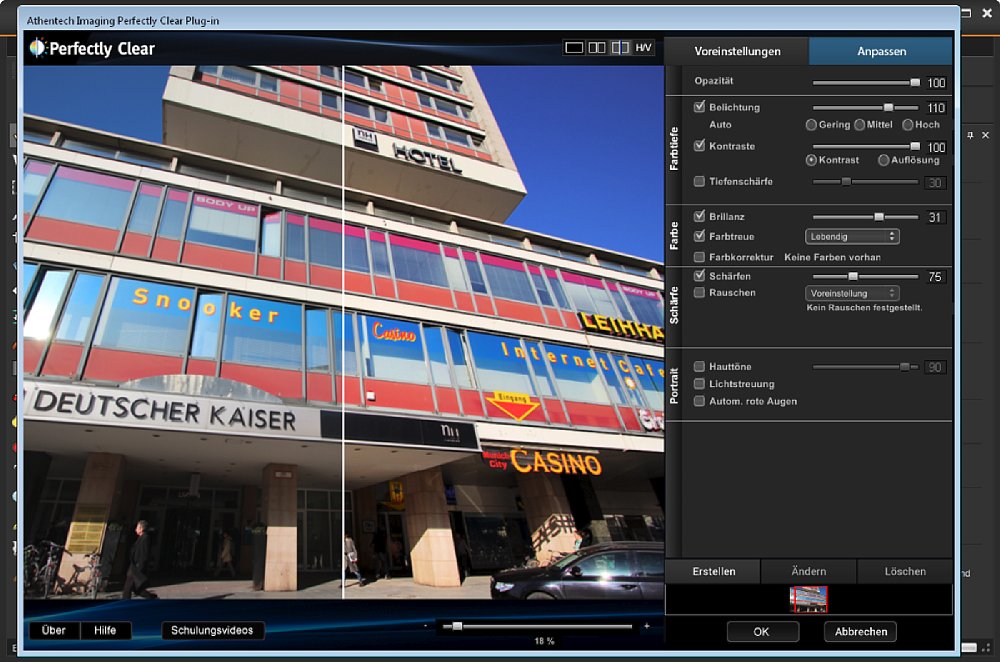Click the Erstellen preset button
1000x662 pixels.
[714, 571]
